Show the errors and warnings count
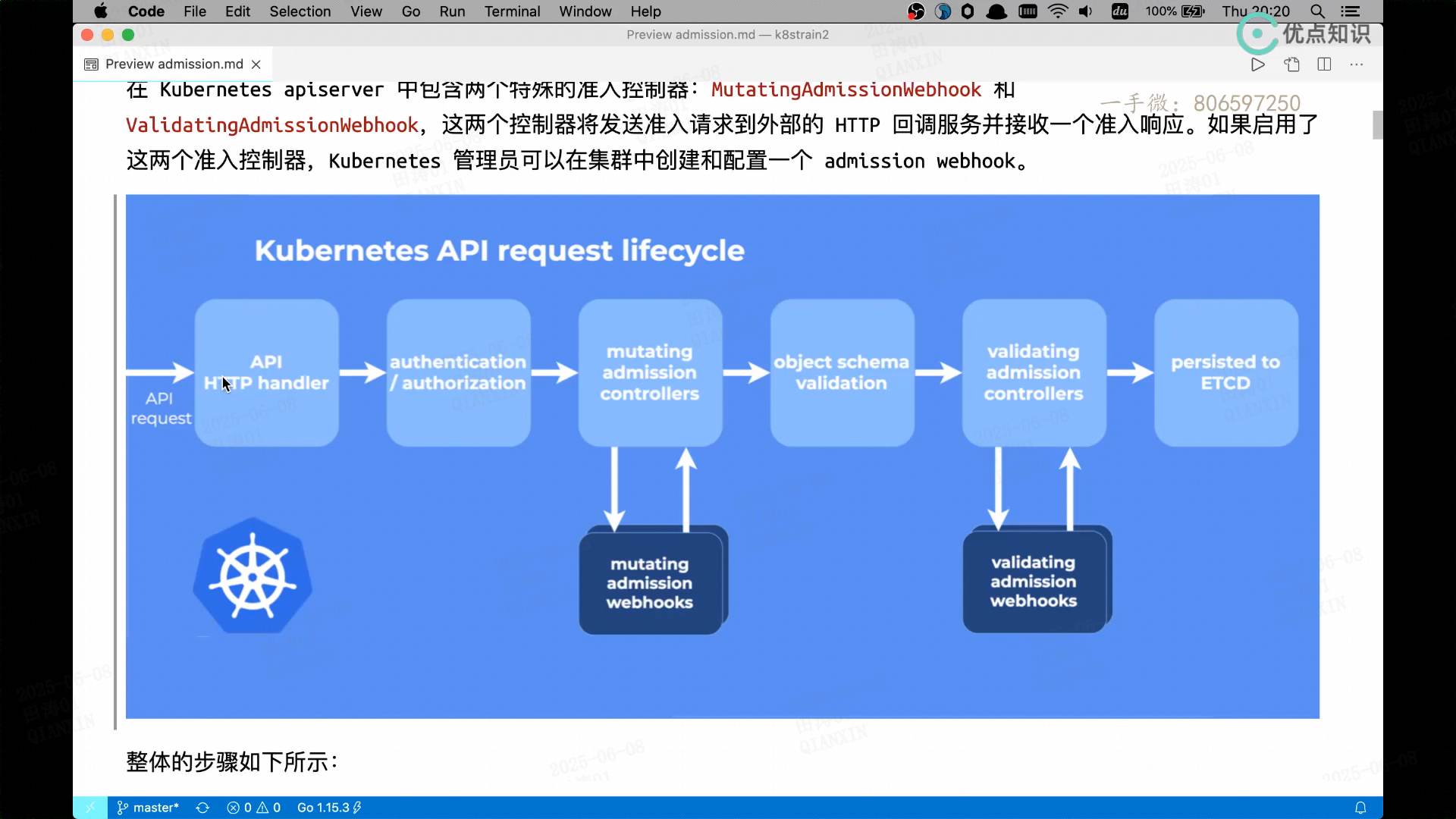The image size is (1456, 819). [x=254, y=808]
